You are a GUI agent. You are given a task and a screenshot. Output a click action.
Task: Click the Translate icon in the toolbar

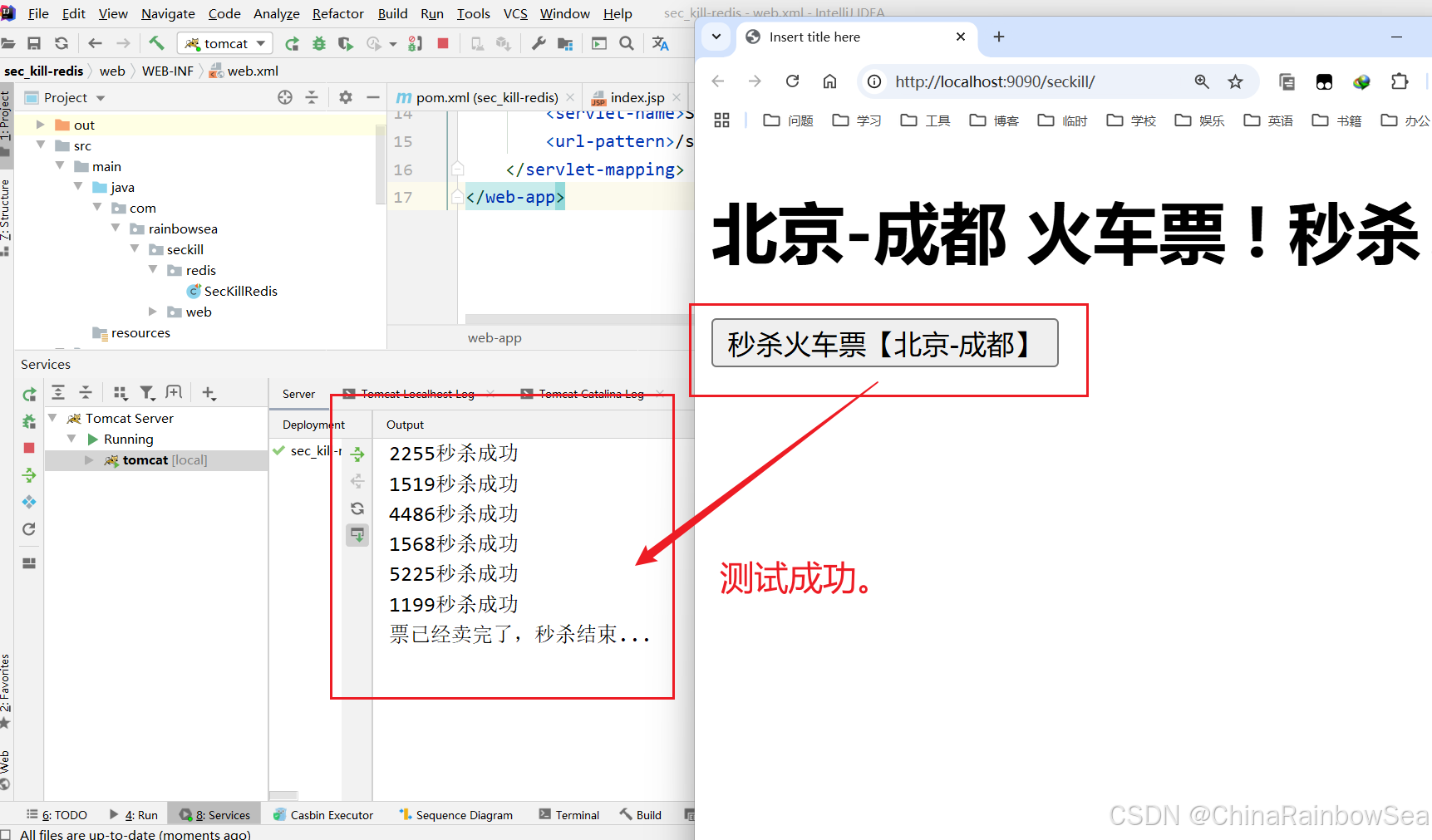point(661,43)
